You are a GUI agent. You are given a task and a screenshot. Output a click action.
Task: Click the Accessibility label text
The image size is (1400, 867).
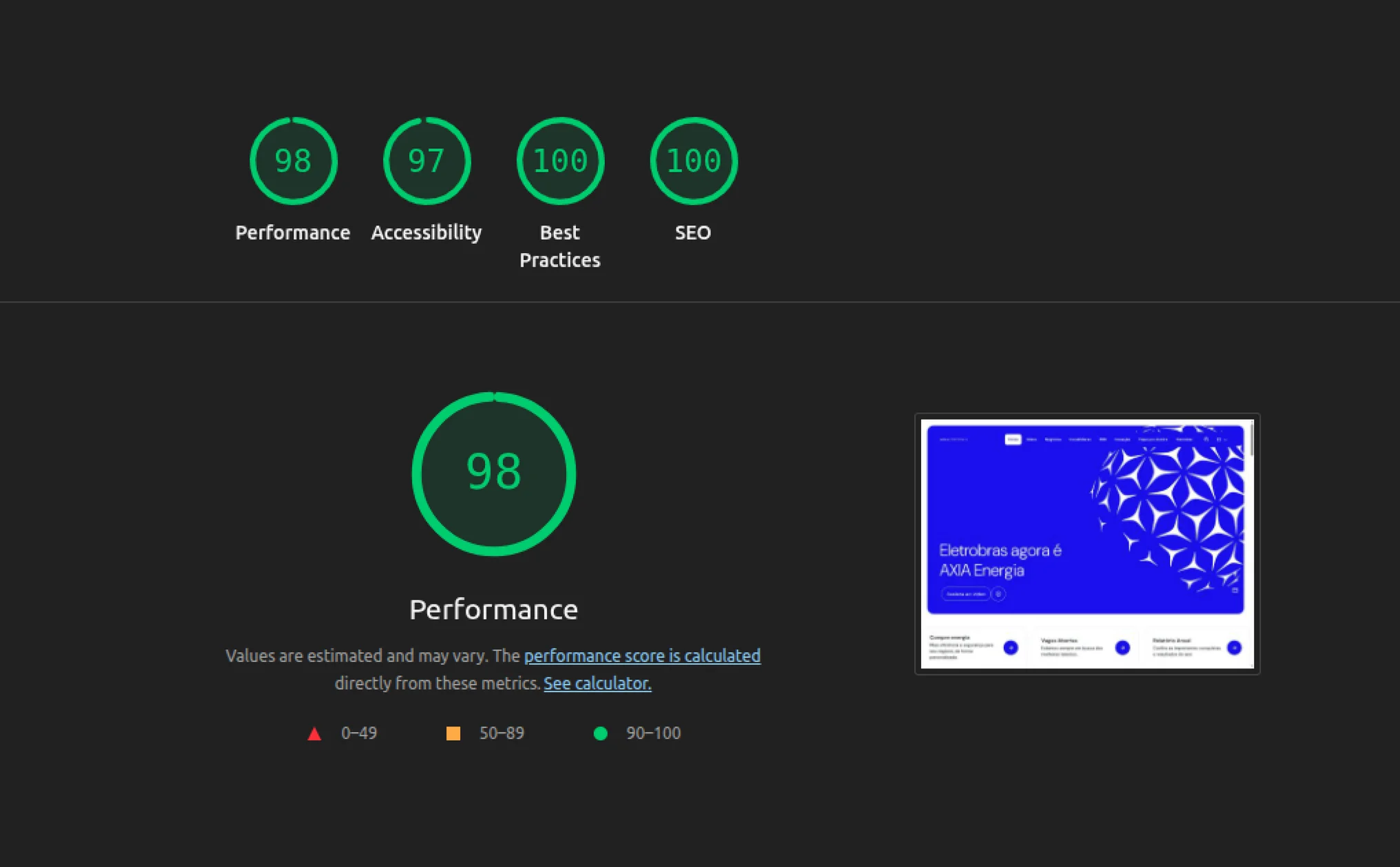tap(426, 232)
